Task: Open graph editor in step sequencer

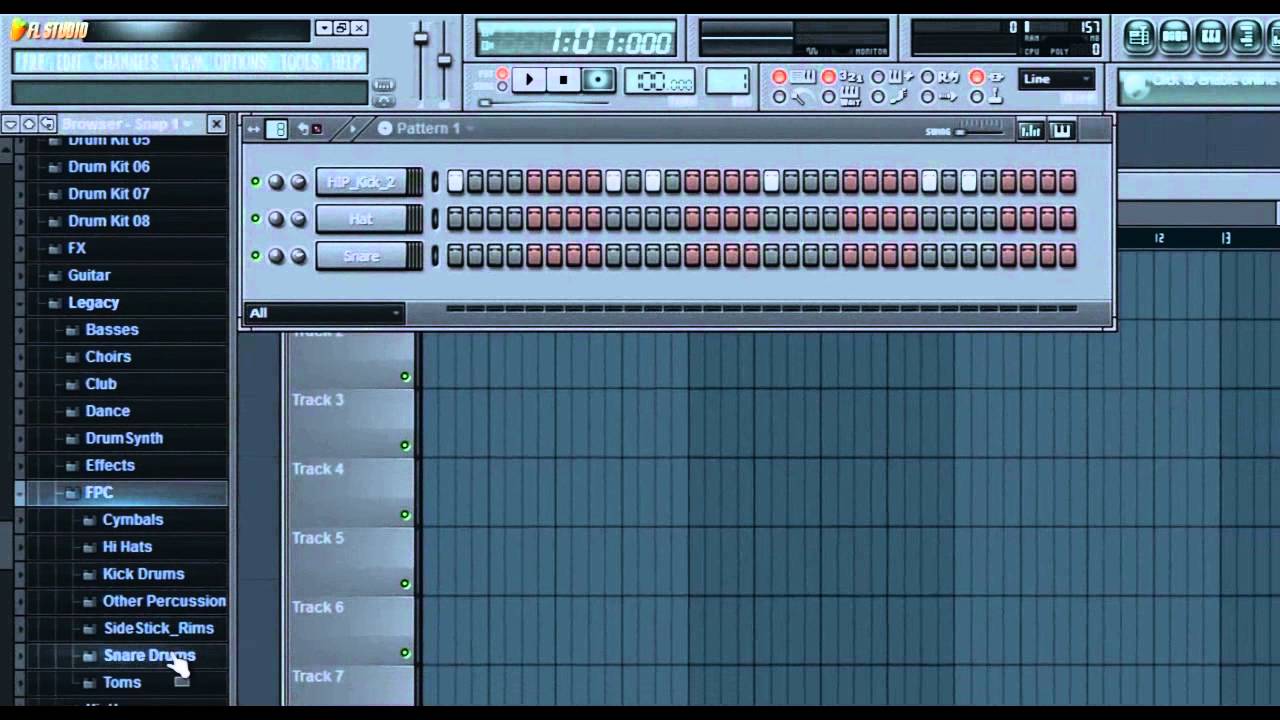Action: click(x=1030, y=130)
